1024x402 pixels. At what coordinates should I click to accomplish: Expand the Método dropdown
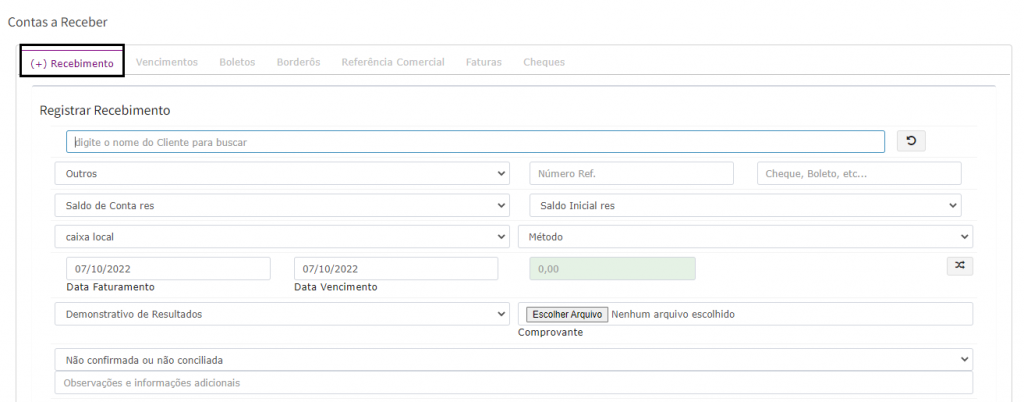(745, 237)
